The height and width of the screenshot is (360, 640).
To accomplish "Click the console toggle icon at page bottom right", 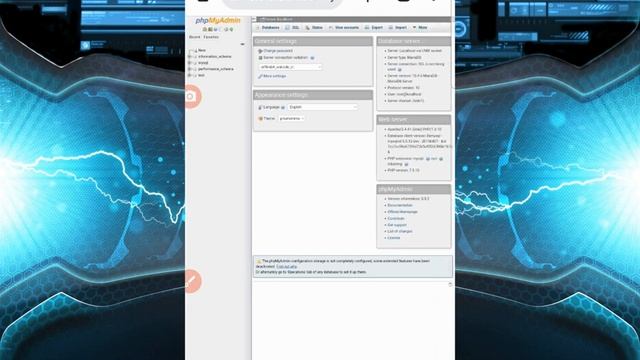I will [x=450, y=284].
